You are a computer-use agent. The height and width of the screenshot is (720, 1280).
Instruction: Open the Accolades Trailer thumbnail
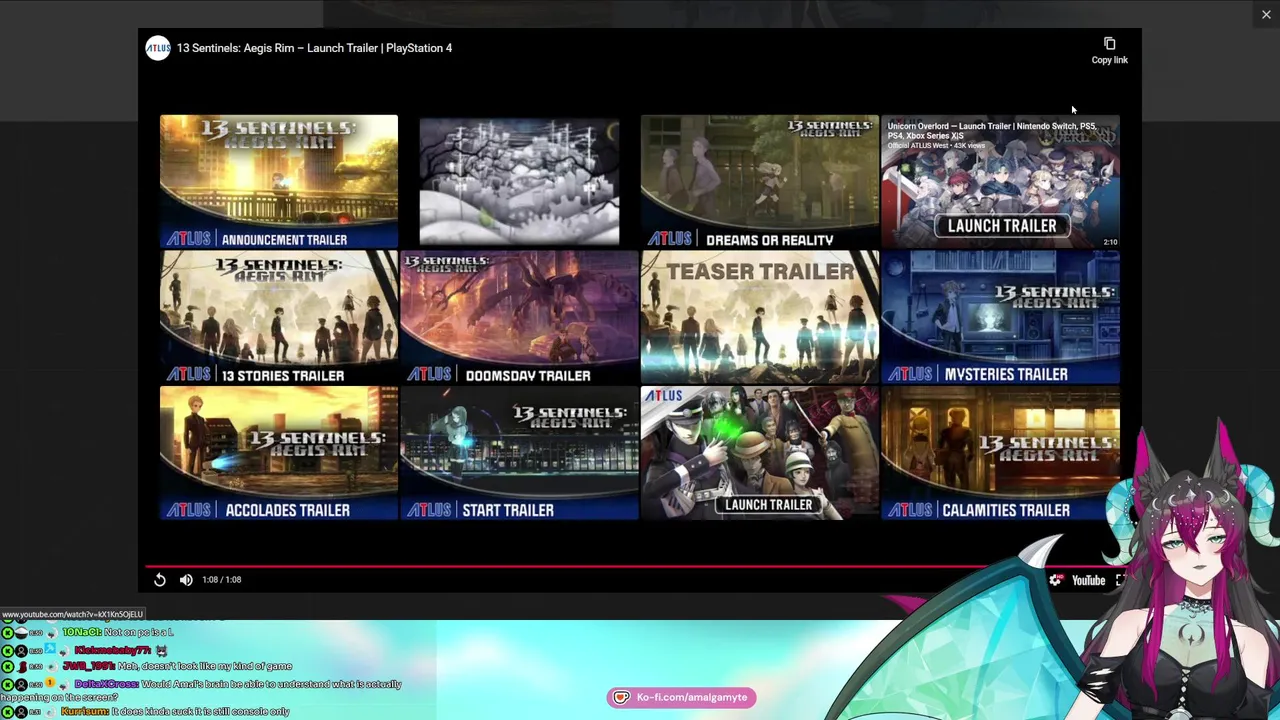tap(279, 453)
